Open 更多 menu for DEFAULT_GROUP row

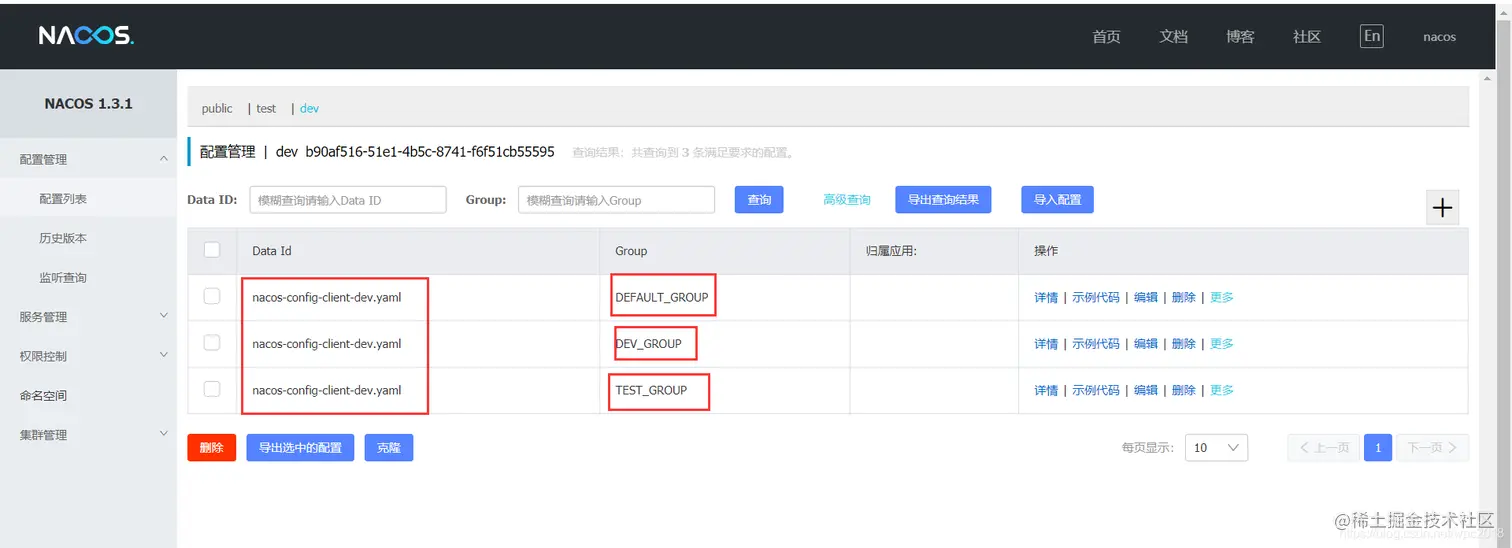point(1221,297)
